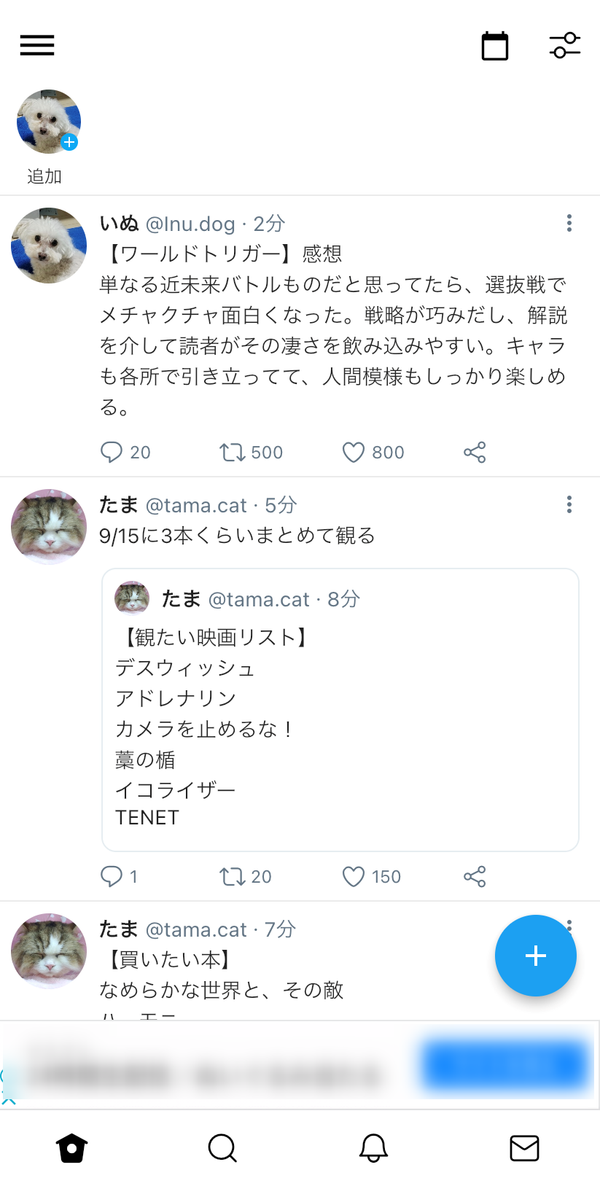
Task: Open the messages envelope tab
Action: click(x=524, y=1148)
